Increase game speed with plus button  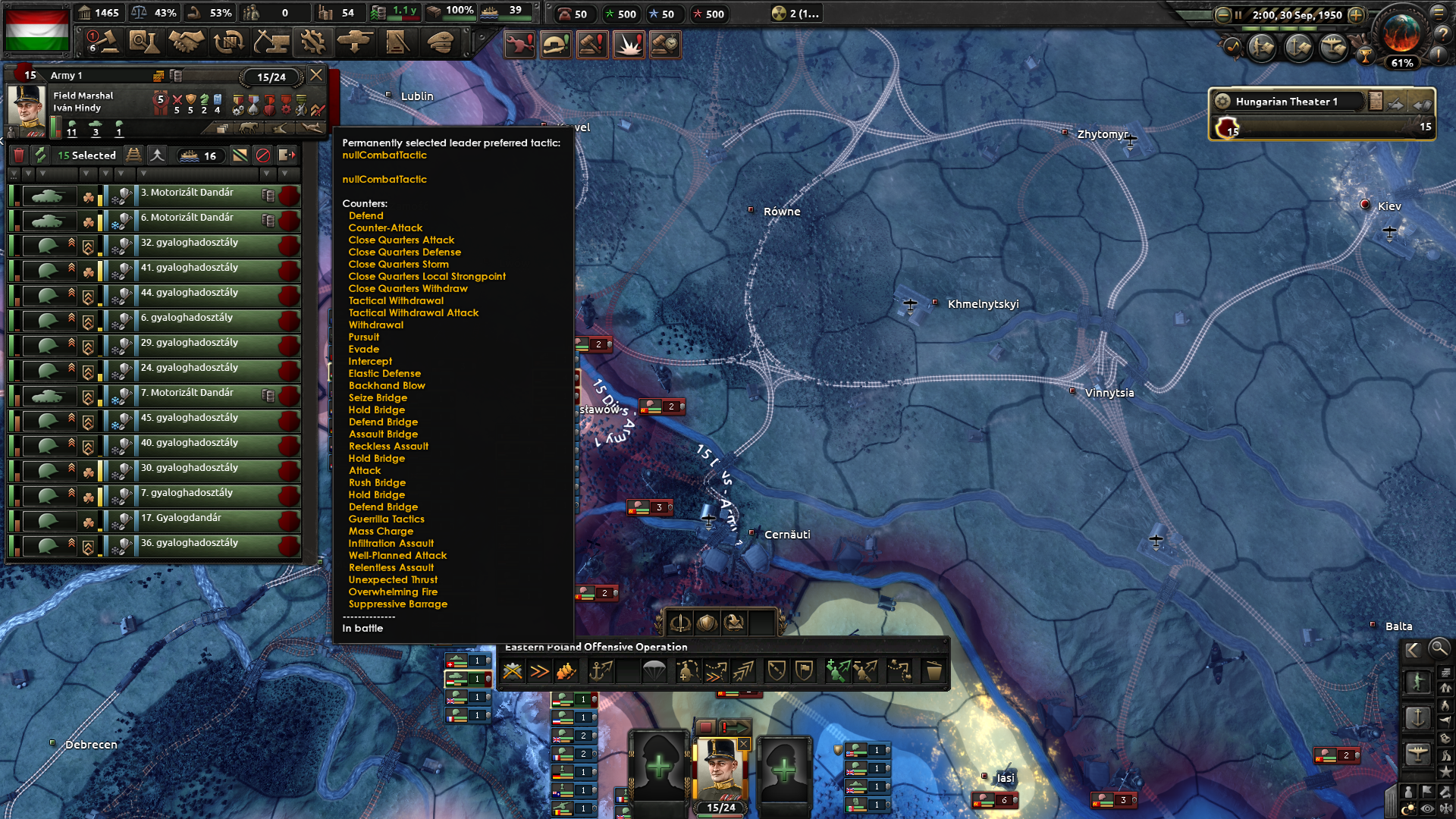1357,14
